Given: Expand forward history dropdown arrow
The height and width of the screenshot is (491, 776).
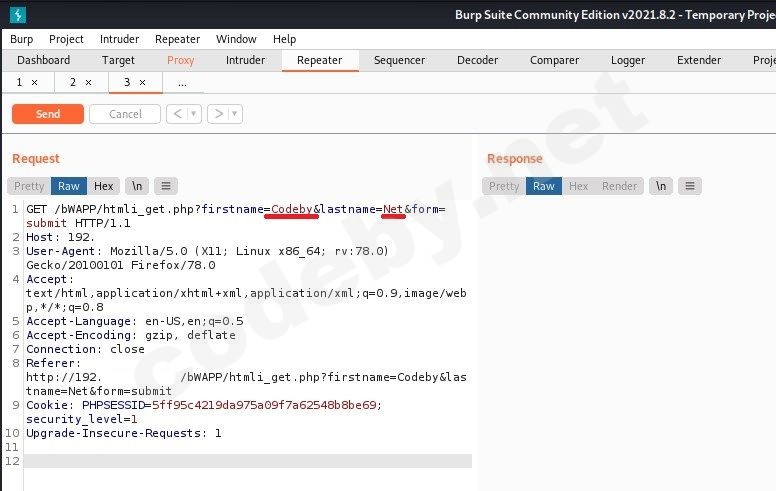Looking at the screenshot, I should pyautogui.click(x=235, y=114).
